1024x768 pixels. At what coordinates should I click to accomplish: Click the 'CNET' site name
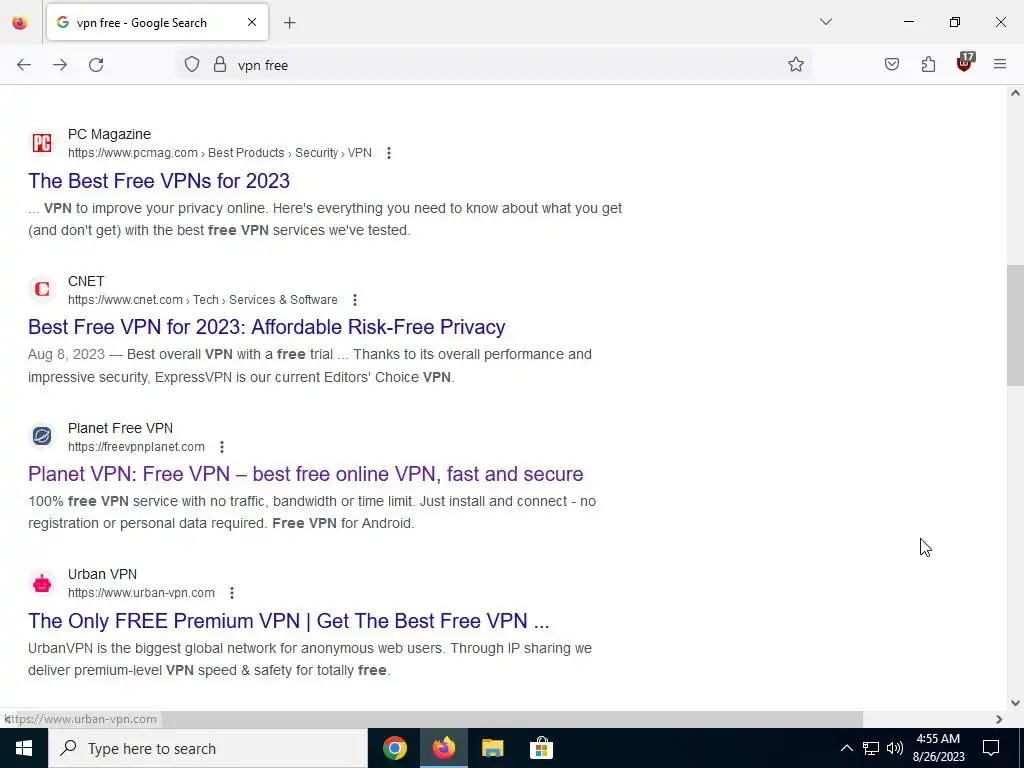[x=86, y=281]
